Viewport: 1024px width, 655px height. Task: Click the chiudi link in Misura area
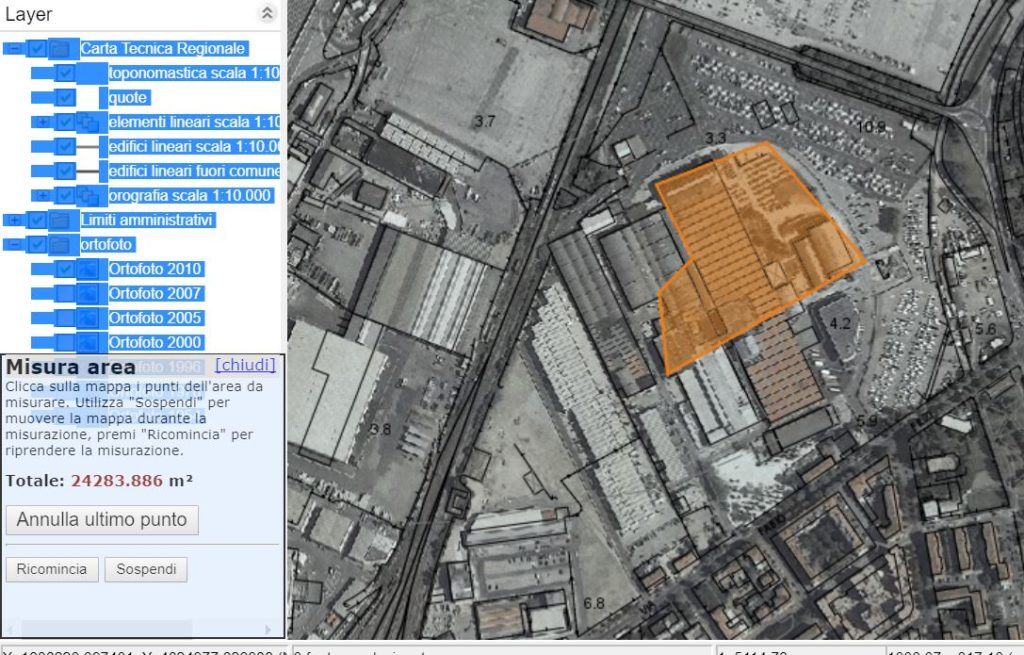click(245, 365)
